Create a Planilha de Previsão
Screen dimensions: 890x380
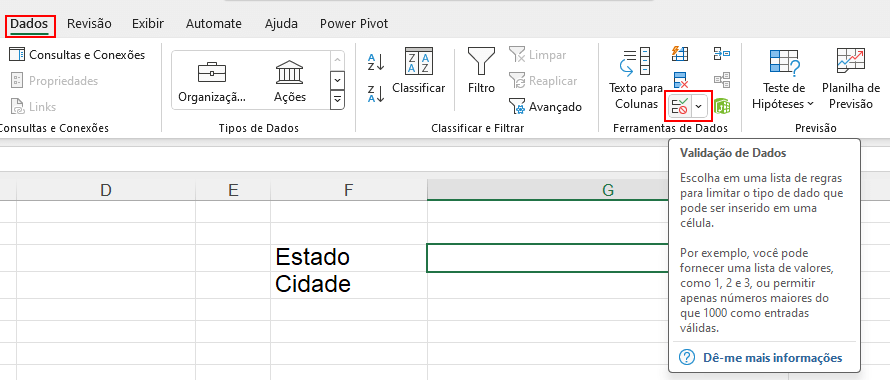click(850, 78)
